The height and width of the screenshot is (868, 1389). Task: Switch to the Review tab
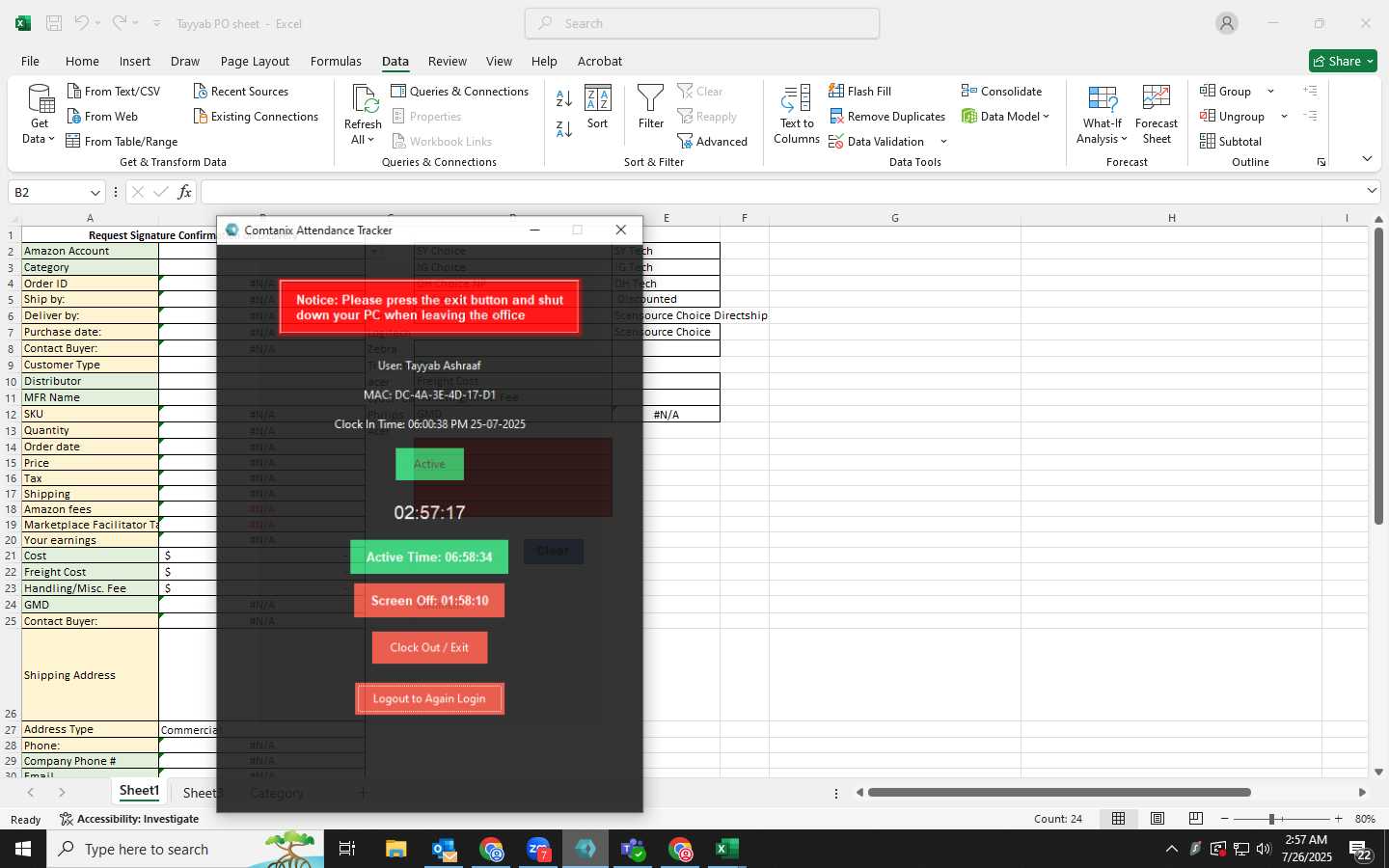[448, 61]
